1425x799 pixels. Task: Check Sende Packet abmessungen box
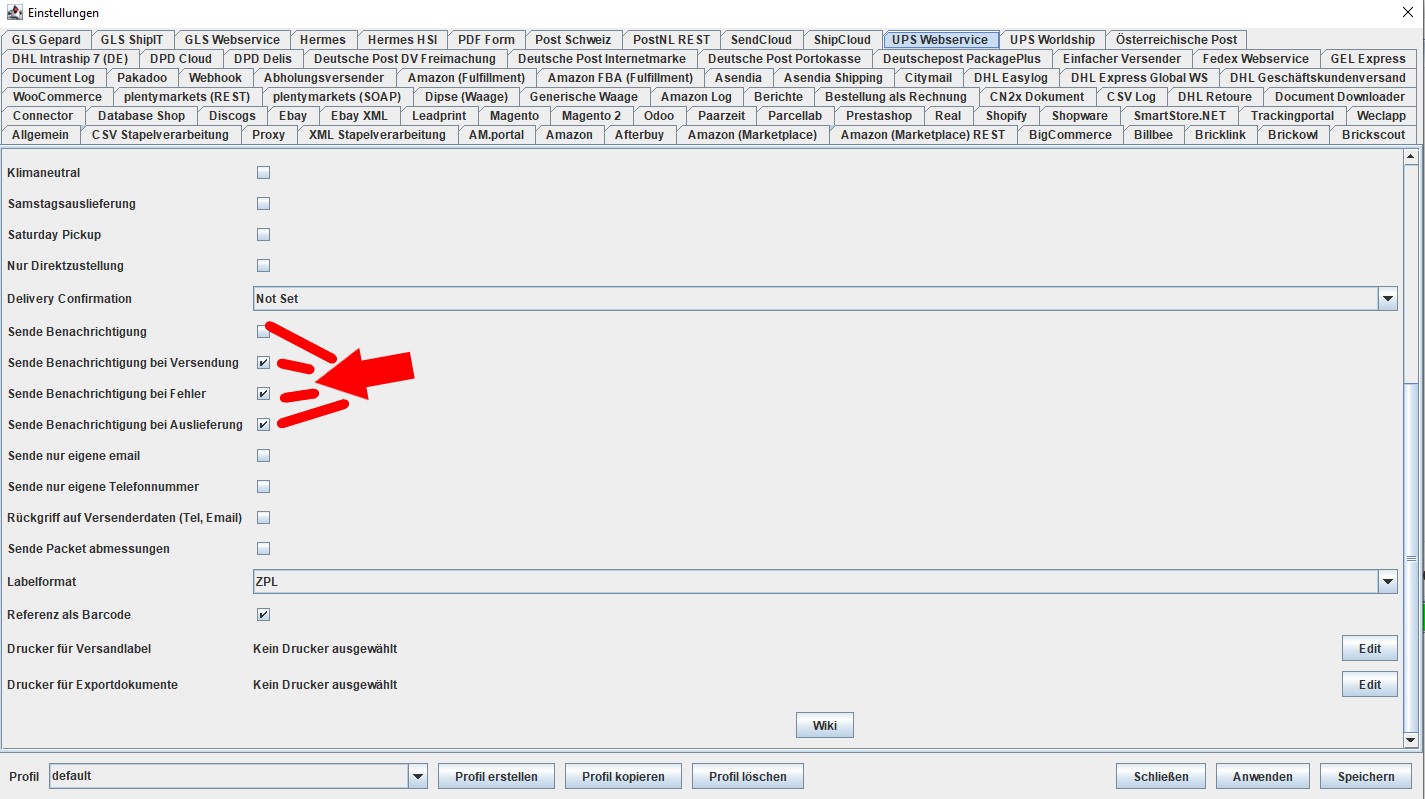pos(264,549)
